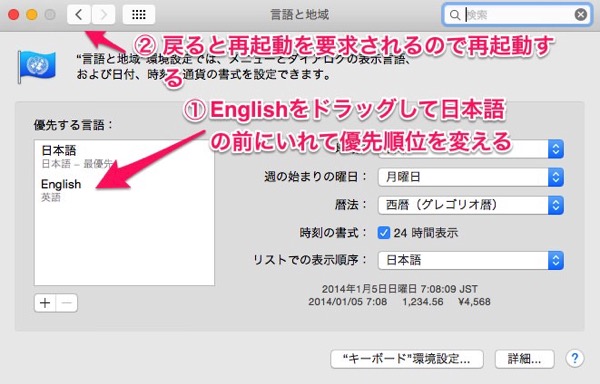Click the 2014/01/05 7:08 short date sample
This screenshot has height=384, width=600.
pyautogui.click(x=347, y=302)
